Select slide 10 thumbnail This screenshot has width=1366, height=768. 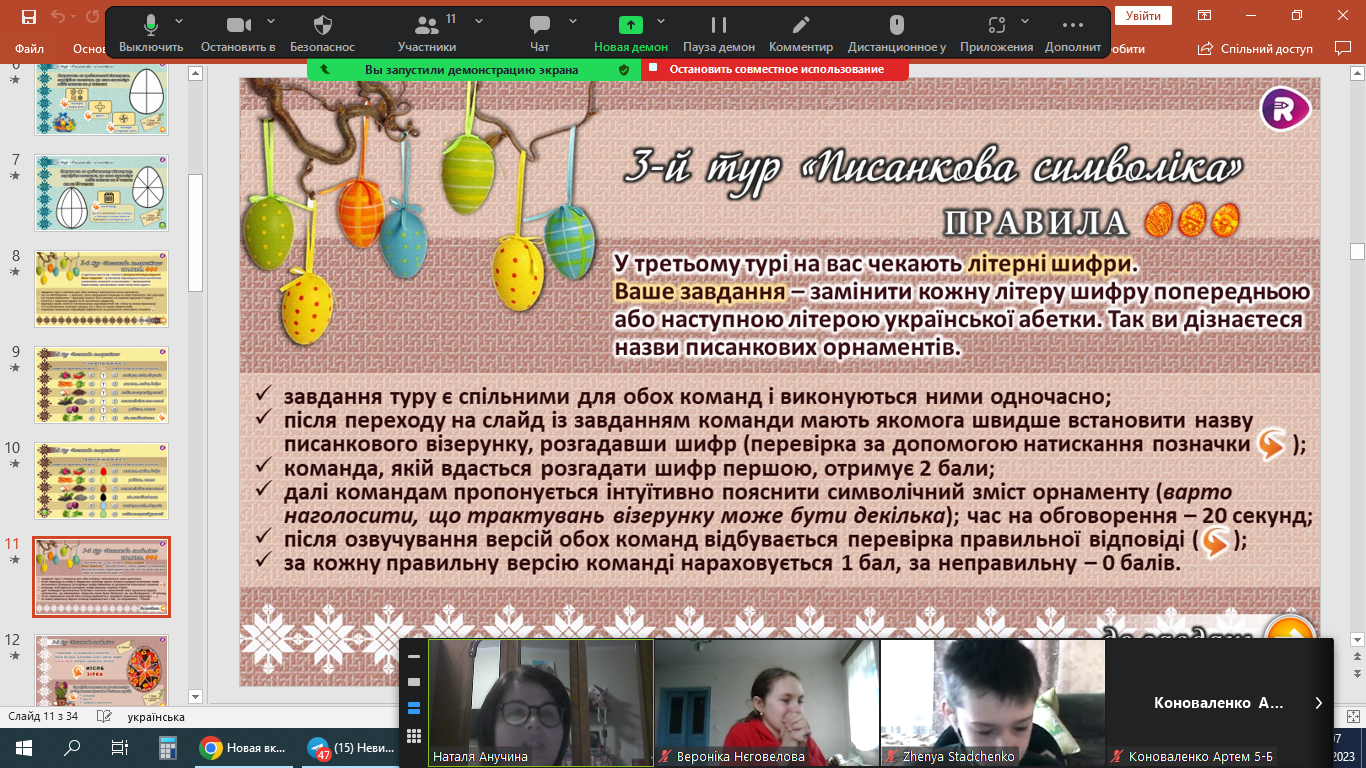click(x=101, y=480)
